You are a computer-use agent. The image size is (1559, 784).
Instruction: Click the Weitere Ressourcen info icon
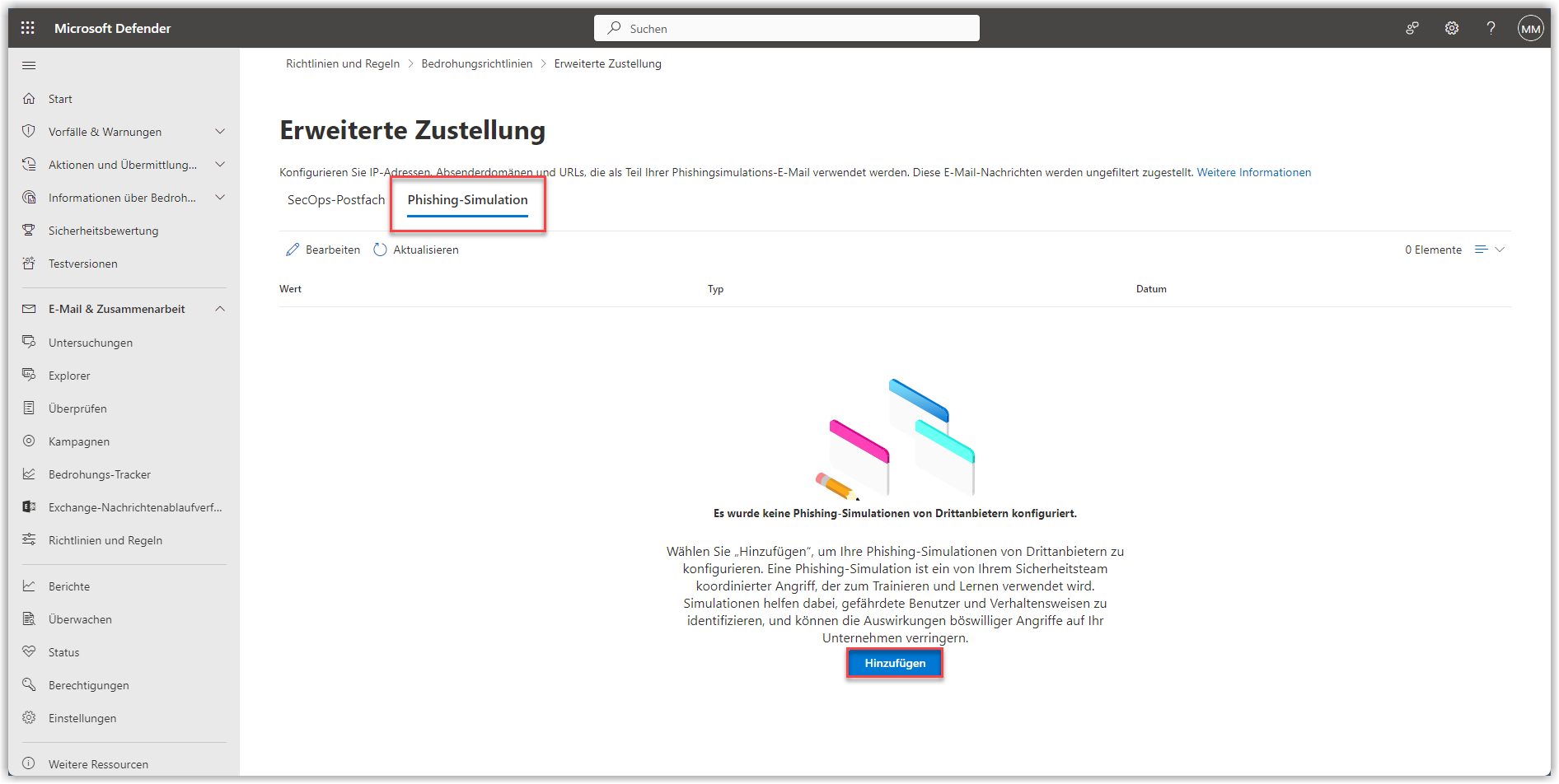click(29, 763)
